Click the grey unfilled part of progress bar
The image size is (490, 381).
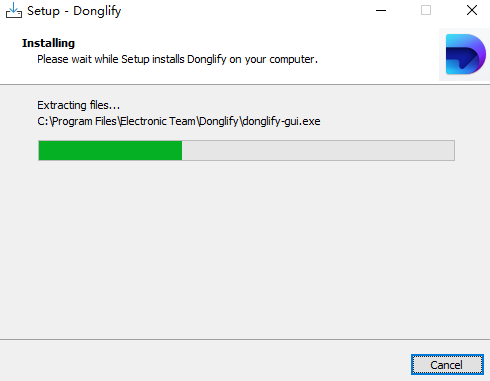click(x=318, y=150)
